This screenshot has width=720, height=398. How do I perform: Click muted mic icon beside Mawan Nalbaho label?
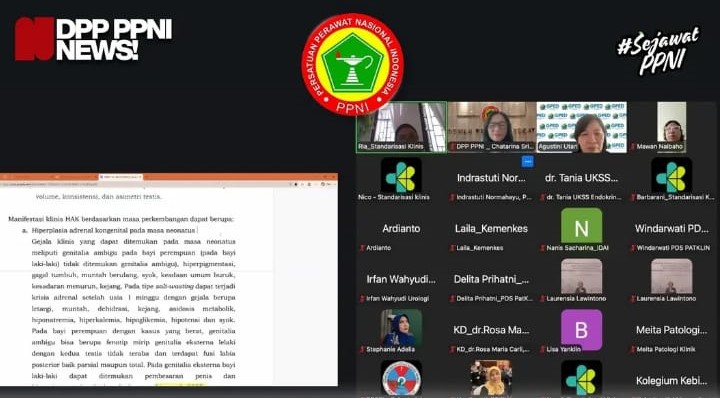pyautogui.click(x=633, y=147)
